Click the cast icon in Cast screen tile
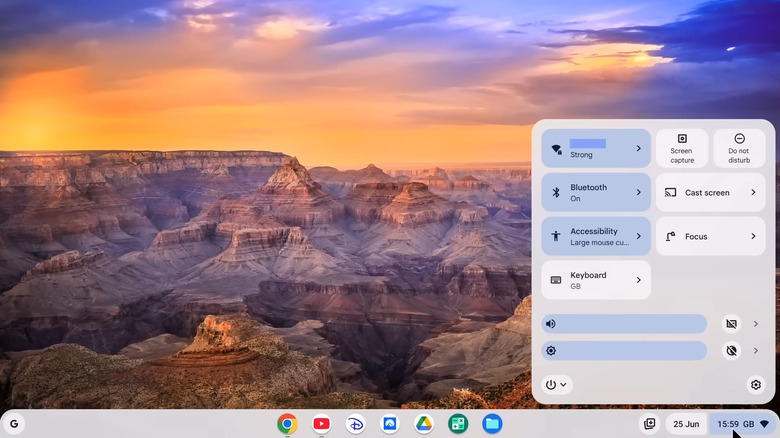780x438 pixels. 671,192
